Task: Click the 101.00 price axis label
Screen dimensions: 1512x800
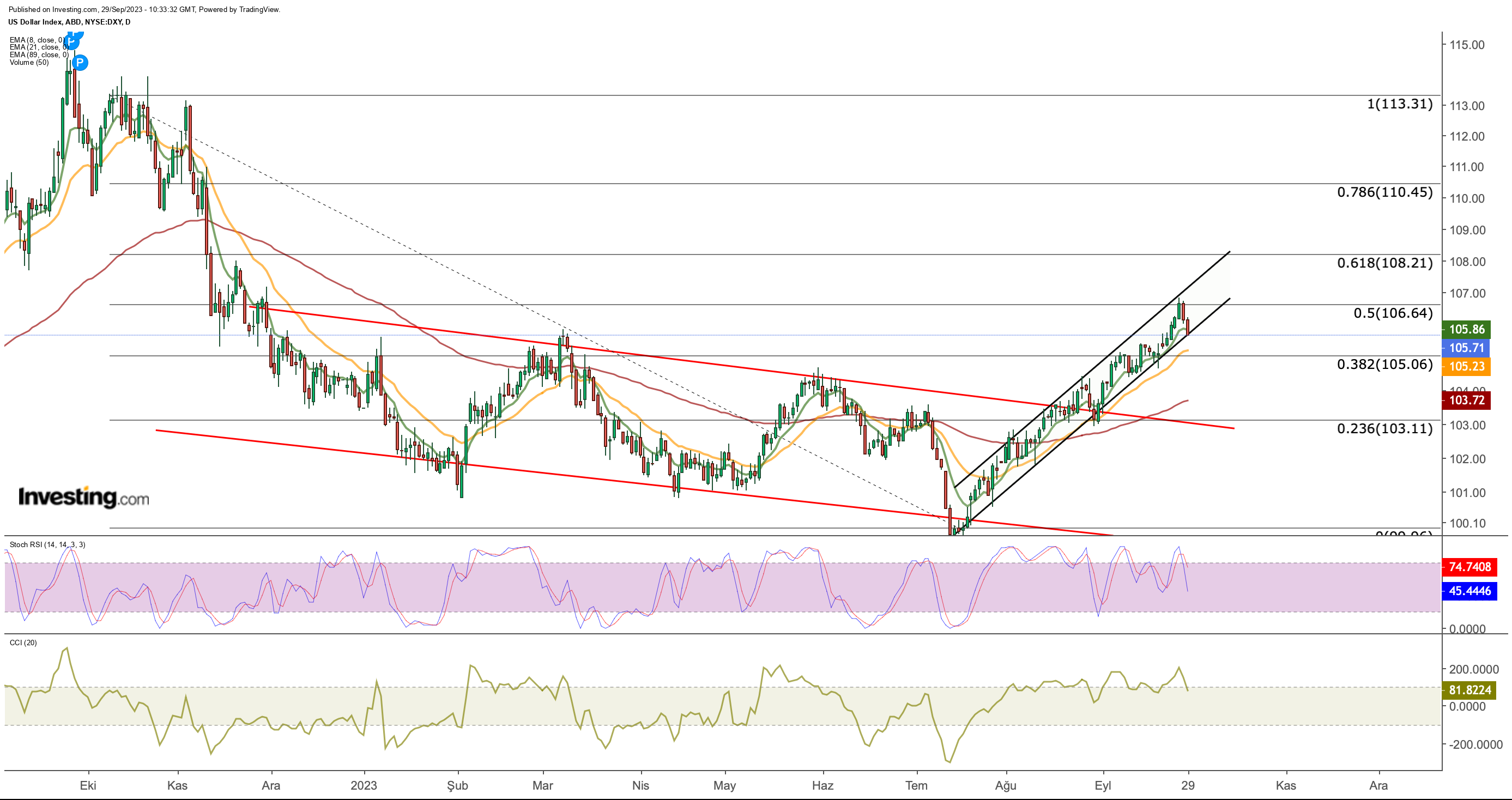Action: pyautogui.click(x=1467, y=493)
